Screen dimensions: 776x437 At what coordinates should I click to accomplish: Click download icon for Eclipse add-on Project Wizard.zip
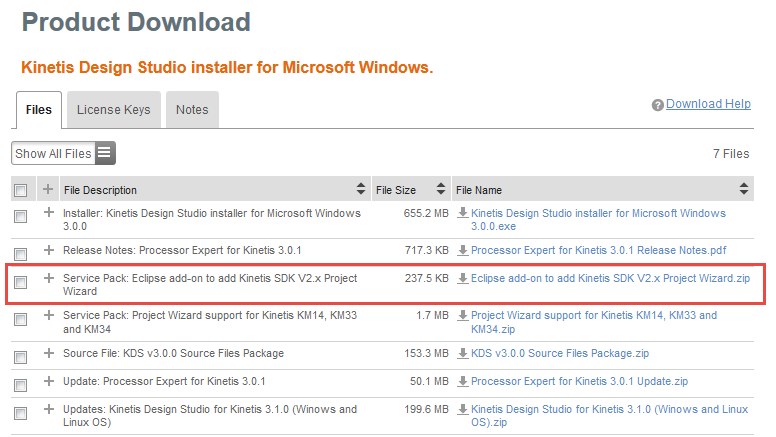click(x=462, y=278)
